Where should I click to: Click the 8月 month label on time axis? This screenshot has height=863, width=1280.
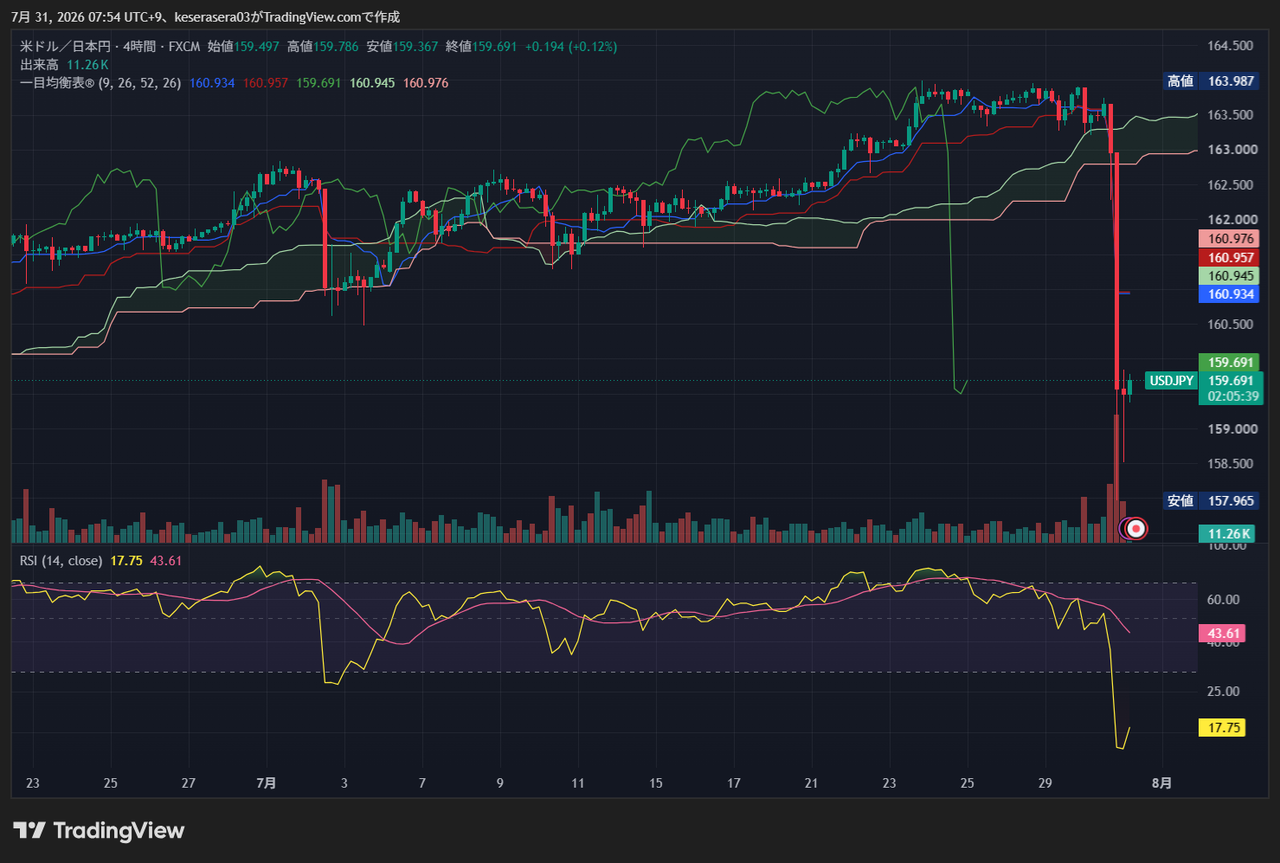pyautogui.click(x=1160, y=783)
